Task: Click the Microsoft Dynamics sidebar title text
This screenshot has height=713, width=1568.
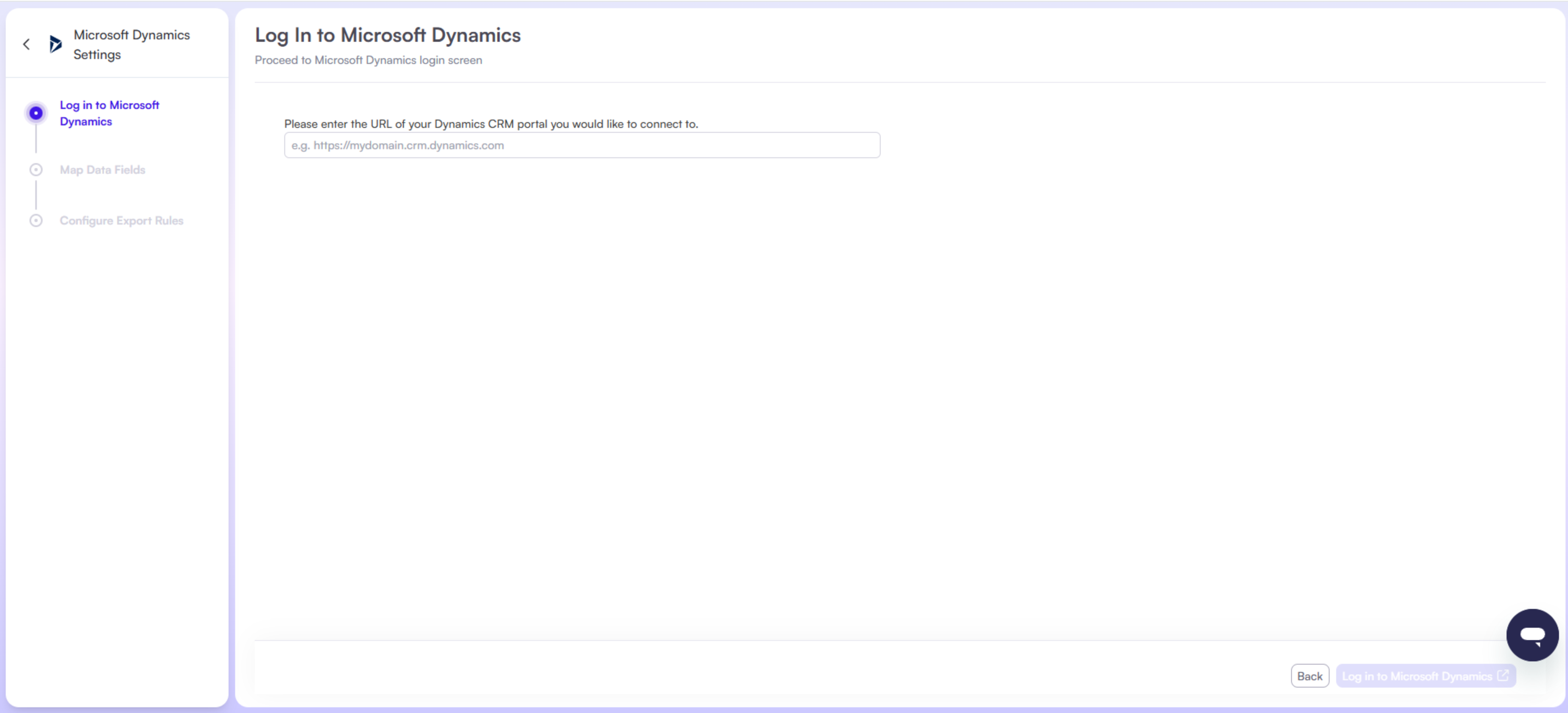Action: point(132,35)
